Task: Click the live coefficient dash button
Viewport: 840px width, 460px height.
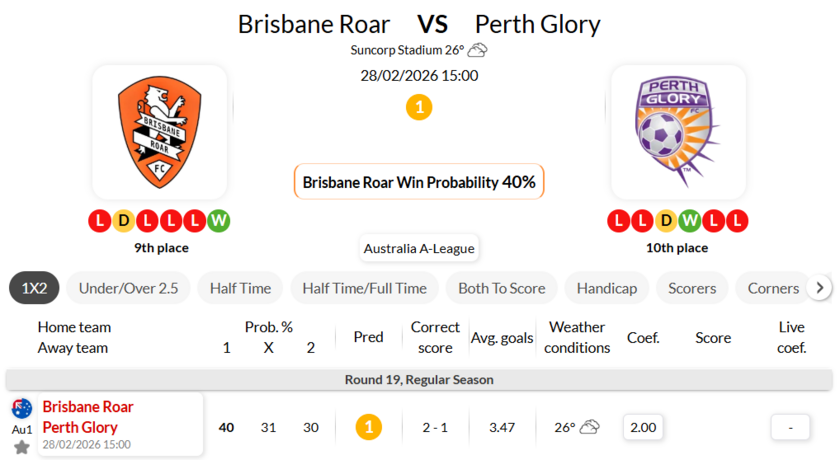Action: (x=790, y=427)
